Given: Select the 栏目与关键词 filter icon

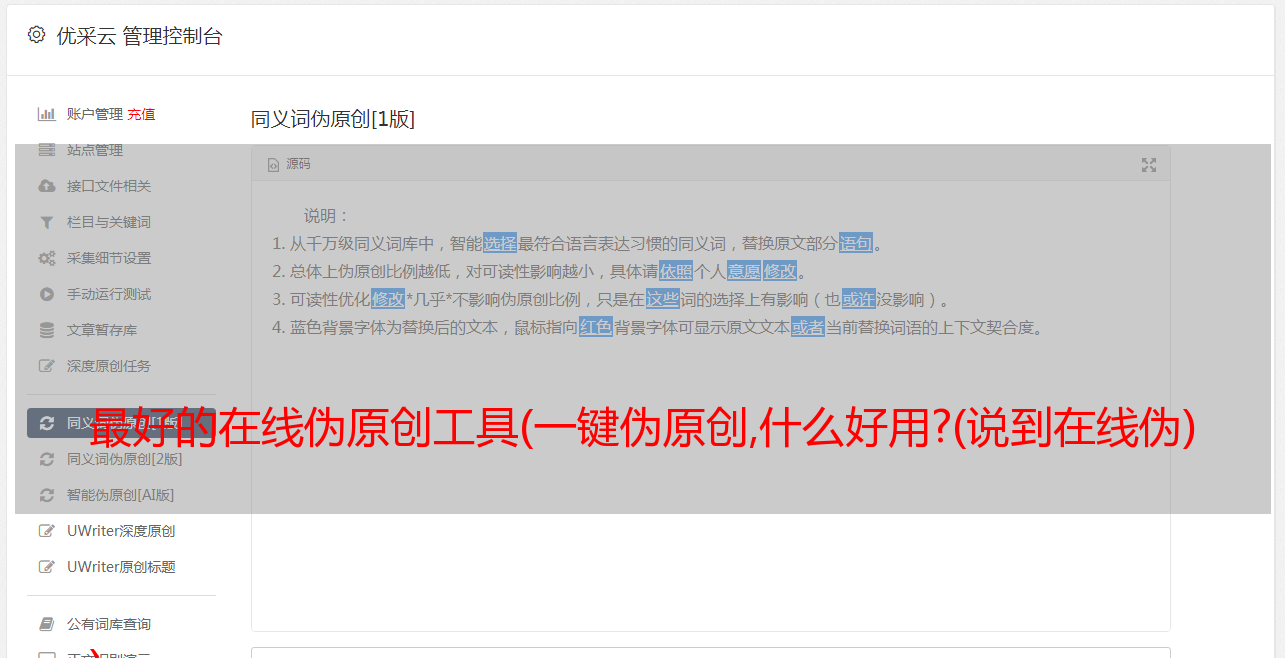Looking at the screenshot, I should point(46,222).
